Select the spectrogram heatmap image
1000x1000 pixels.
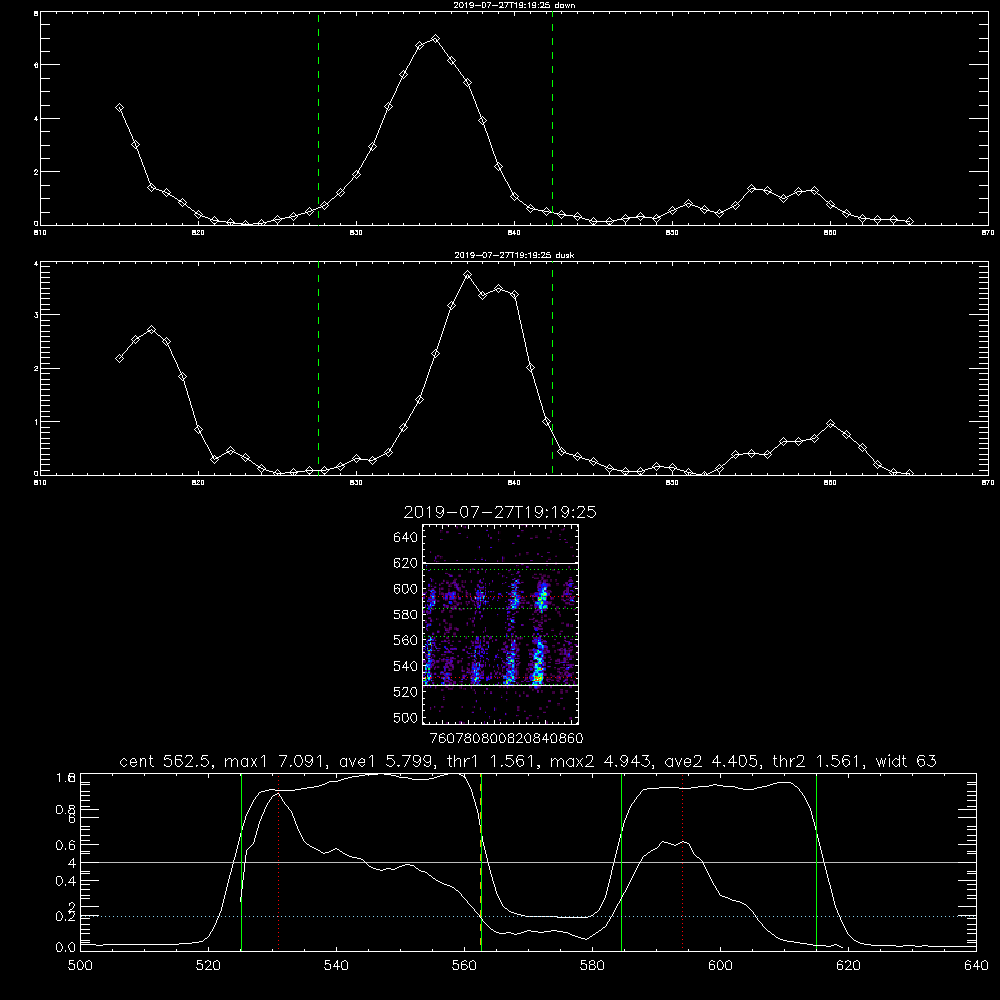(501, 624)
